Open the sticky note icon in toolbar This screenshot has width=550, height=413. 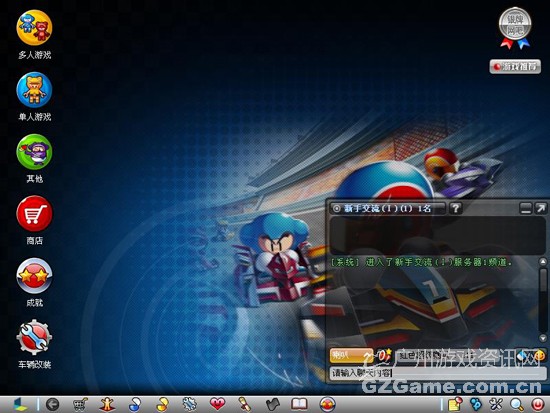[455, 405]
